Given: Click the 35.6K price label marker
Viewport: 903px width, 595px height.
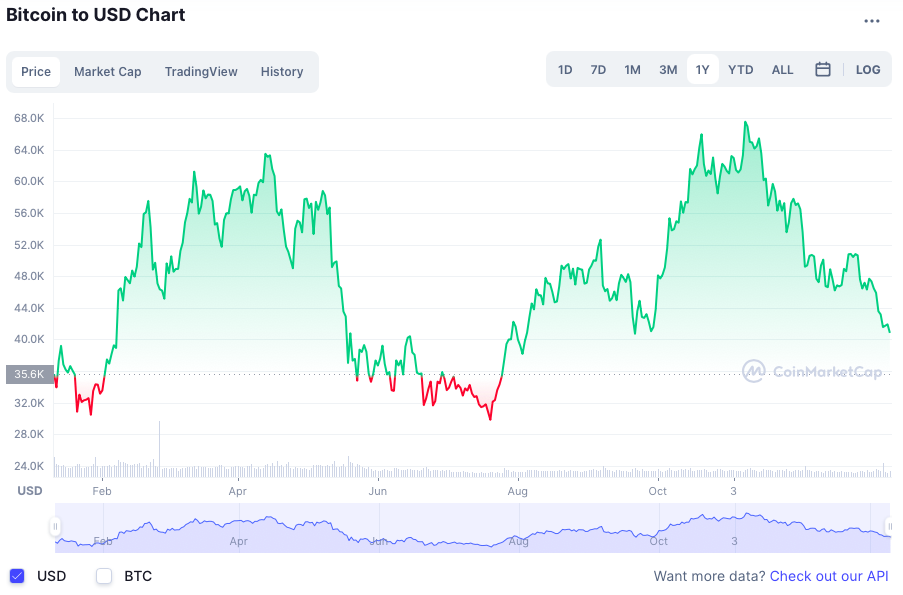Looking at the screenshot, I should coord(30,374).
